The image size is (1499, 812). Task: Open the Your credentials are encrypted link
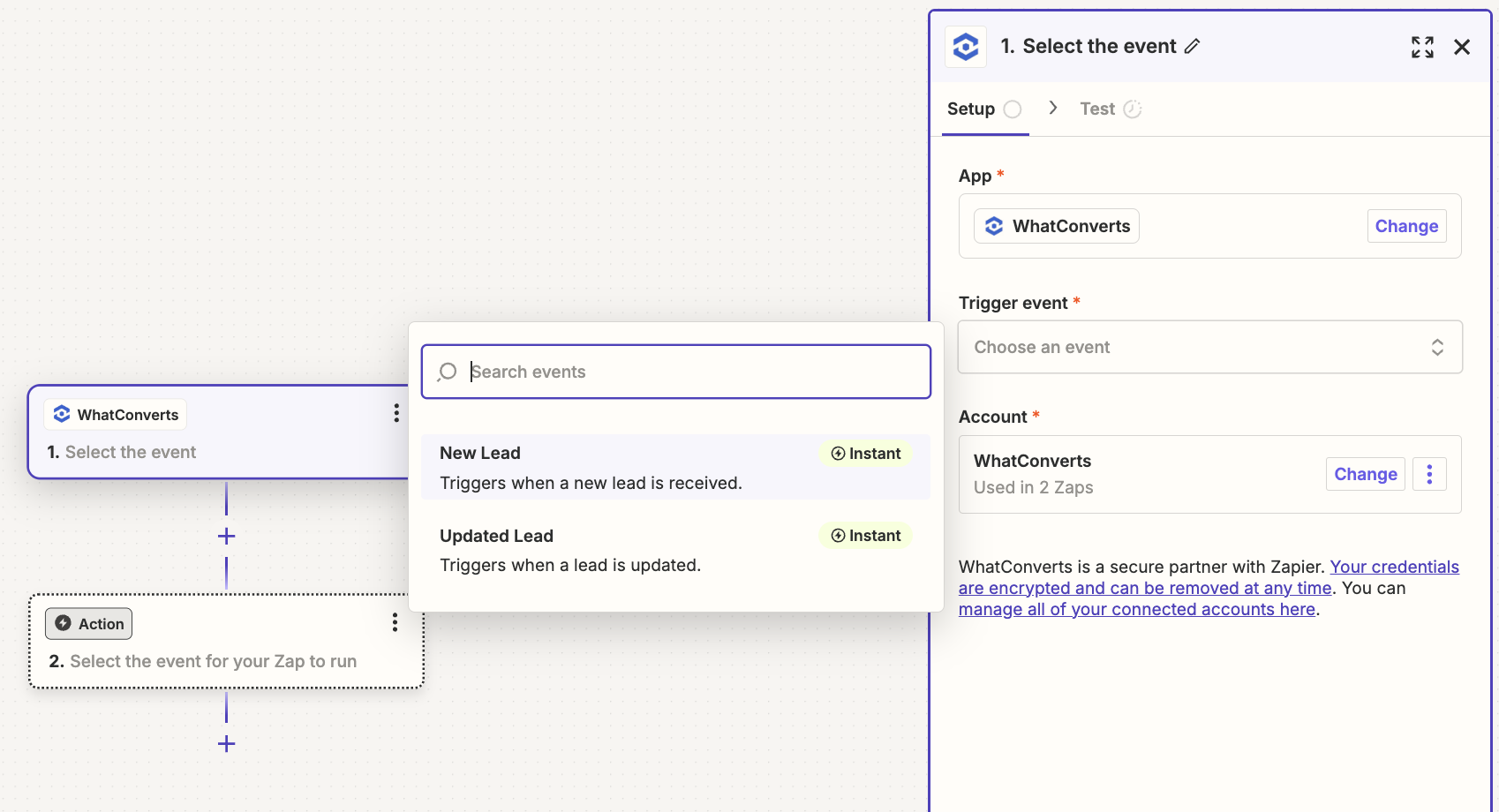click(x=1209, y=577)
